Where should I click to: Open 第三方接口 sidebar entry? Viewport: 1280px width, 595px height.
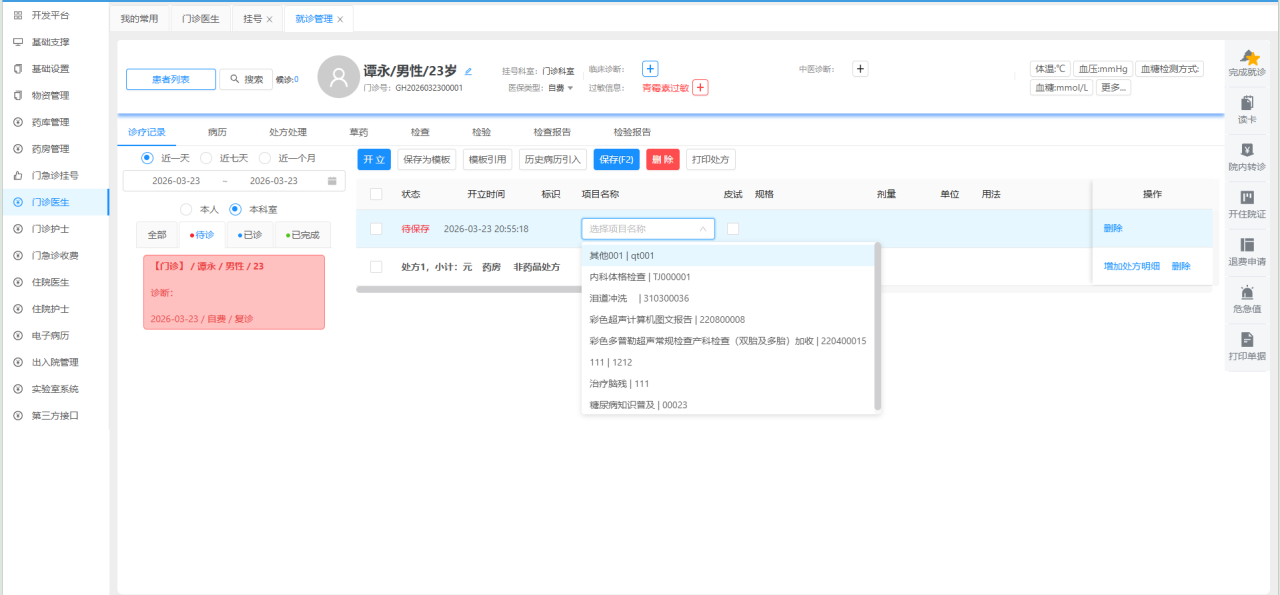pyautogui.click(x=54, y=415)
